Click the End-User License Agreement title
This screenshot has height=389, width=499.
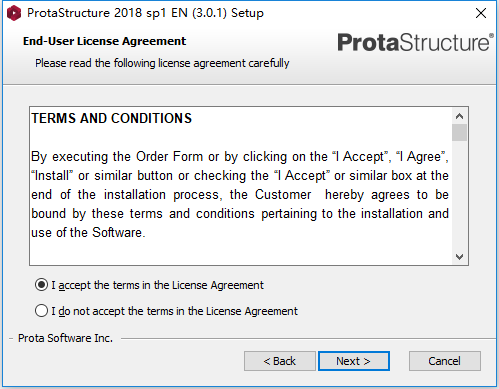tap(104, 41)
